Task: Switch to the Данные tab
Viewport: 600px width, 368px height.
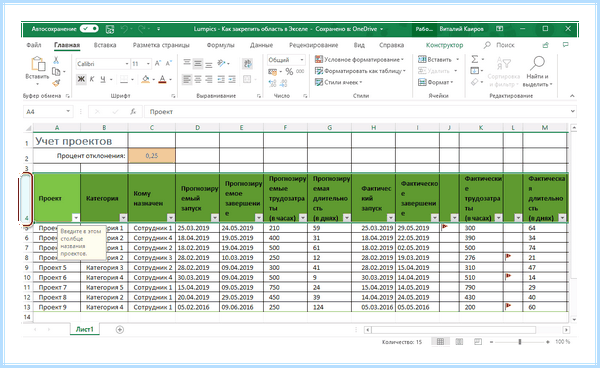Action: pos(261,45)
